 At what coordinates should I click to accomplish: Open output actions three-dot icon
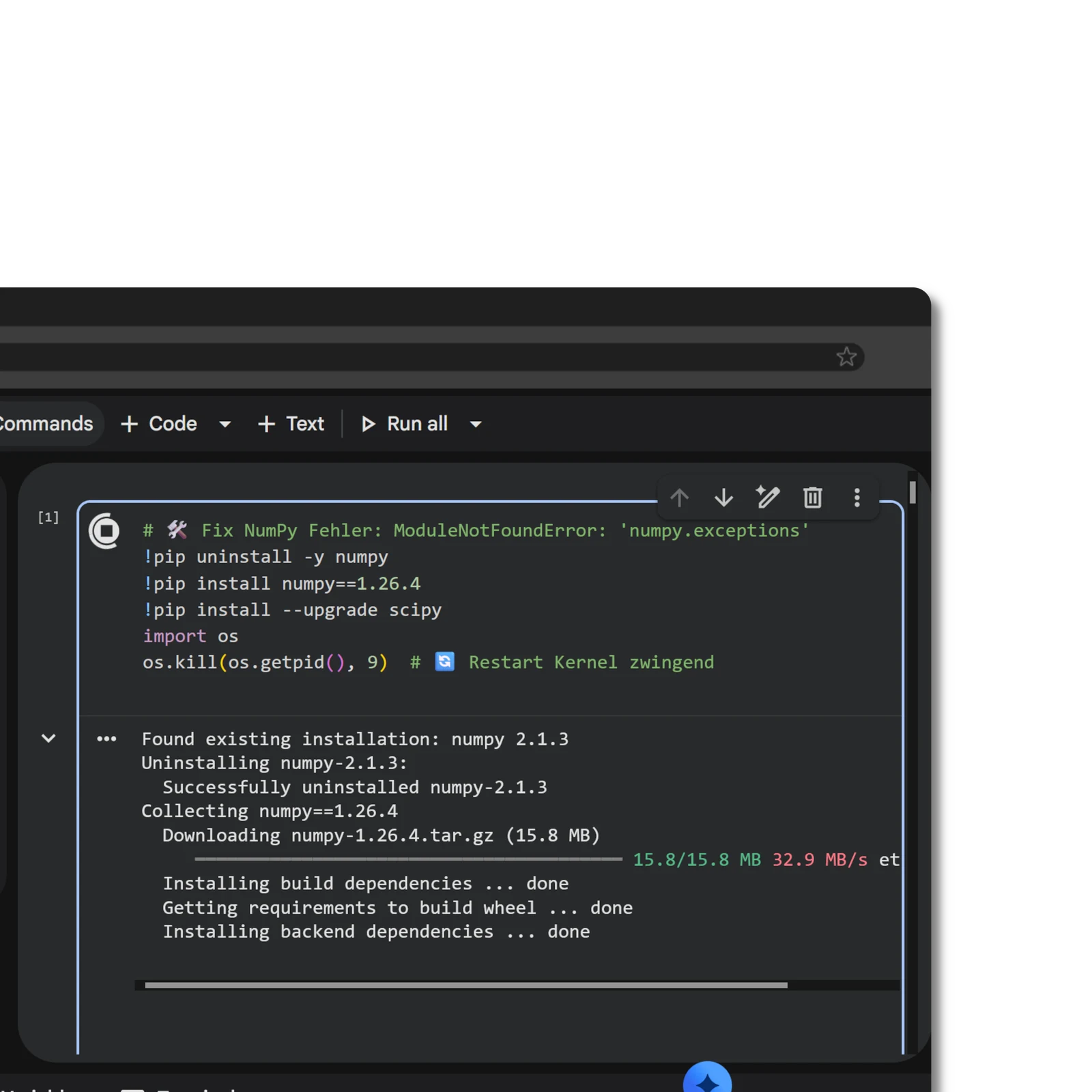(106, 738)
